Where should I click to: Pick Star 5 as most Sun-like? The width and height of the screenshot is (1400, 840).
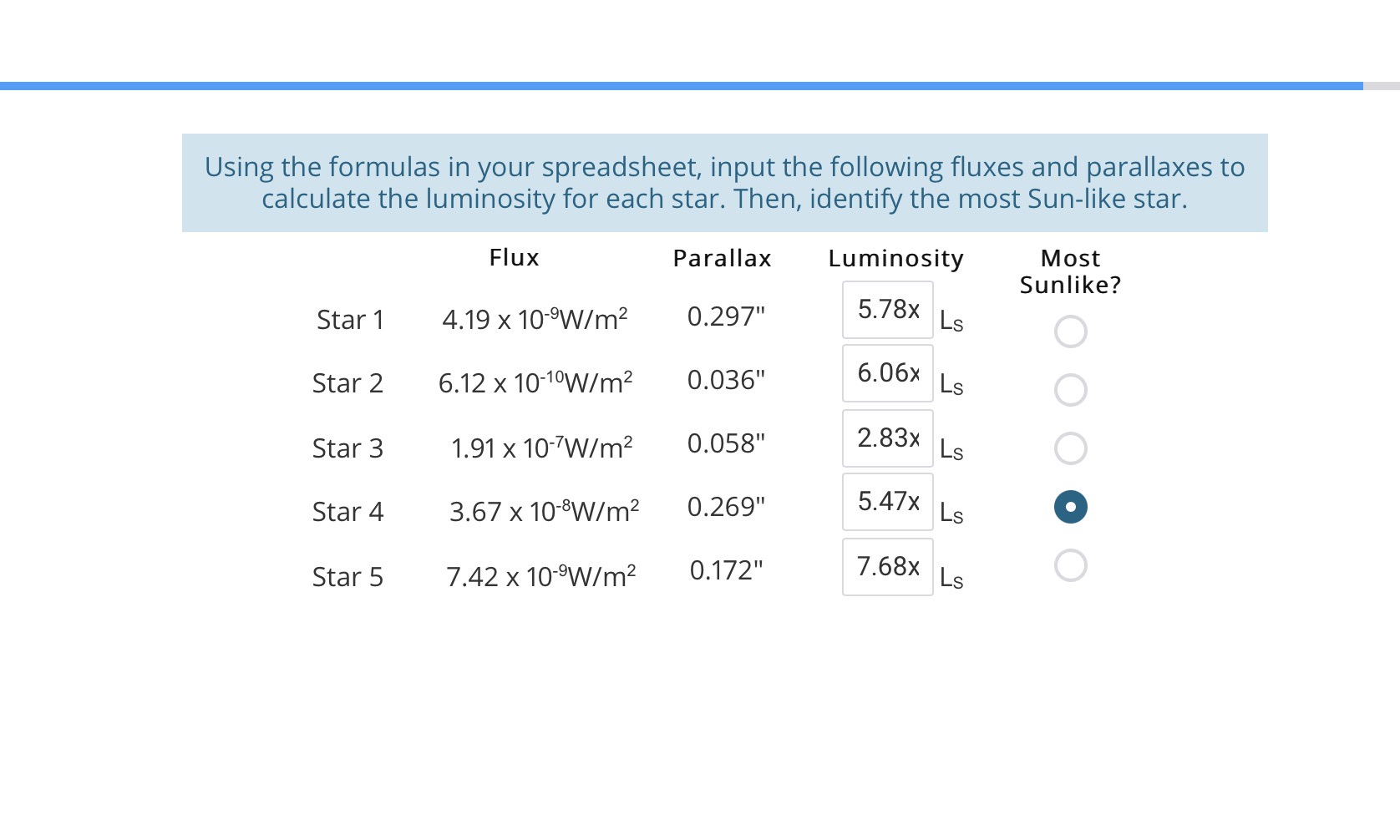click(1070, 565)
